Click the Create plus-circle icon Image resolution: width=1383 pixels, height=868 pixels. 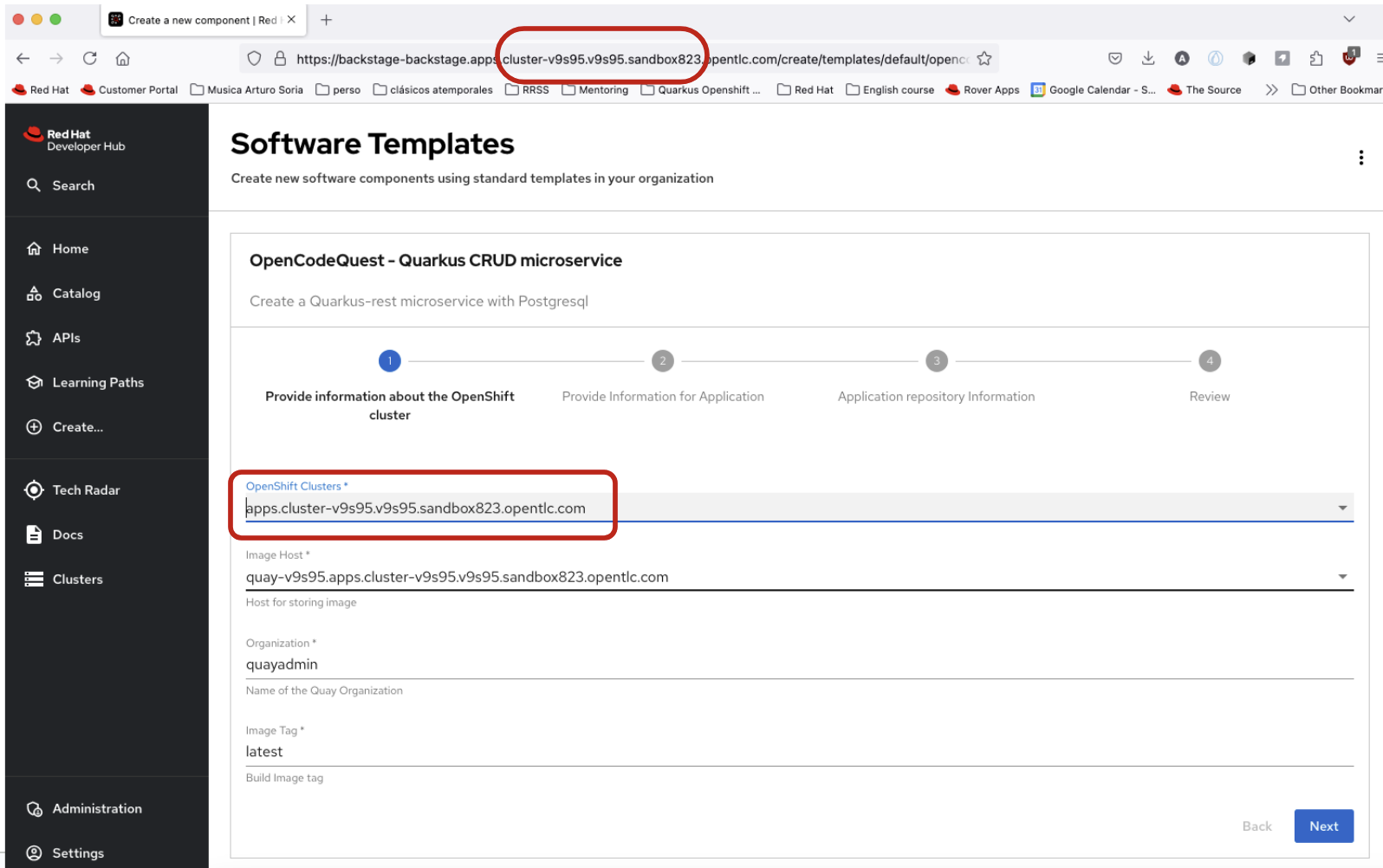pyautogui.click(x=34, y=427)
